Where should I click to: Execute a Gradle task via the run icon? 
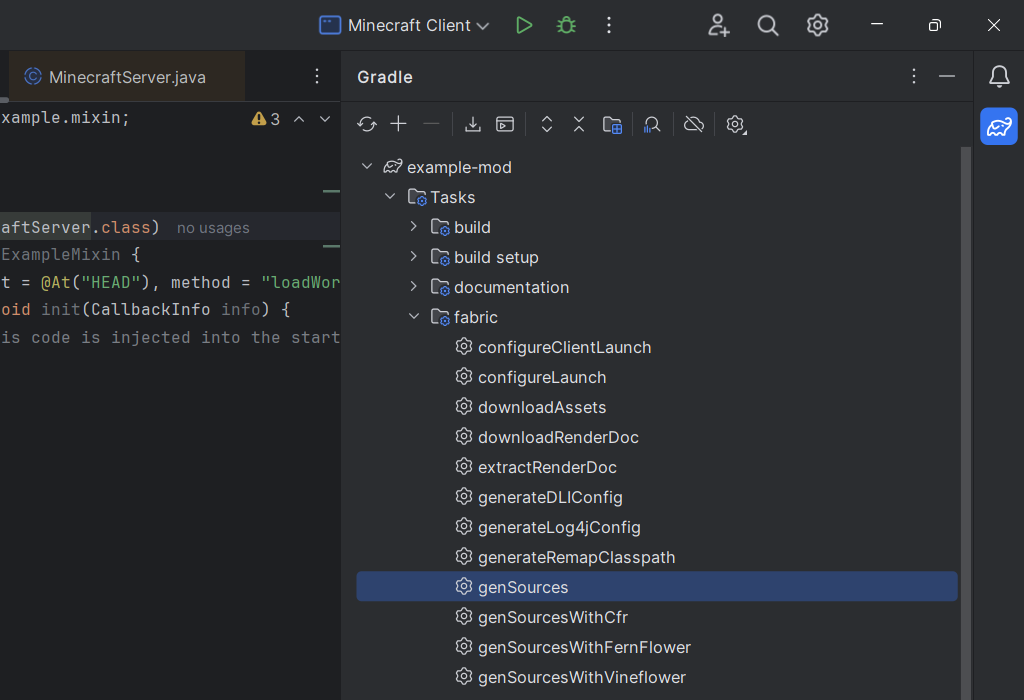(x=505, y=124)
